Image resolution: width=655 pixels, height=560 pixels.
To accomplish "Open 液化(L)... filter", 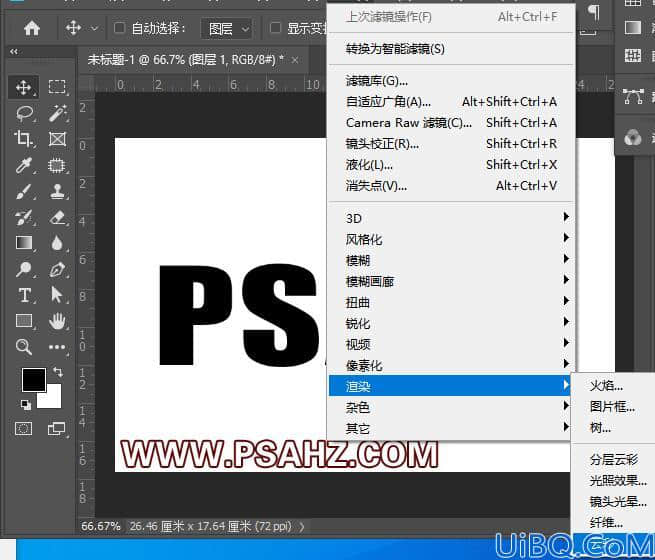I will point(451,165).
